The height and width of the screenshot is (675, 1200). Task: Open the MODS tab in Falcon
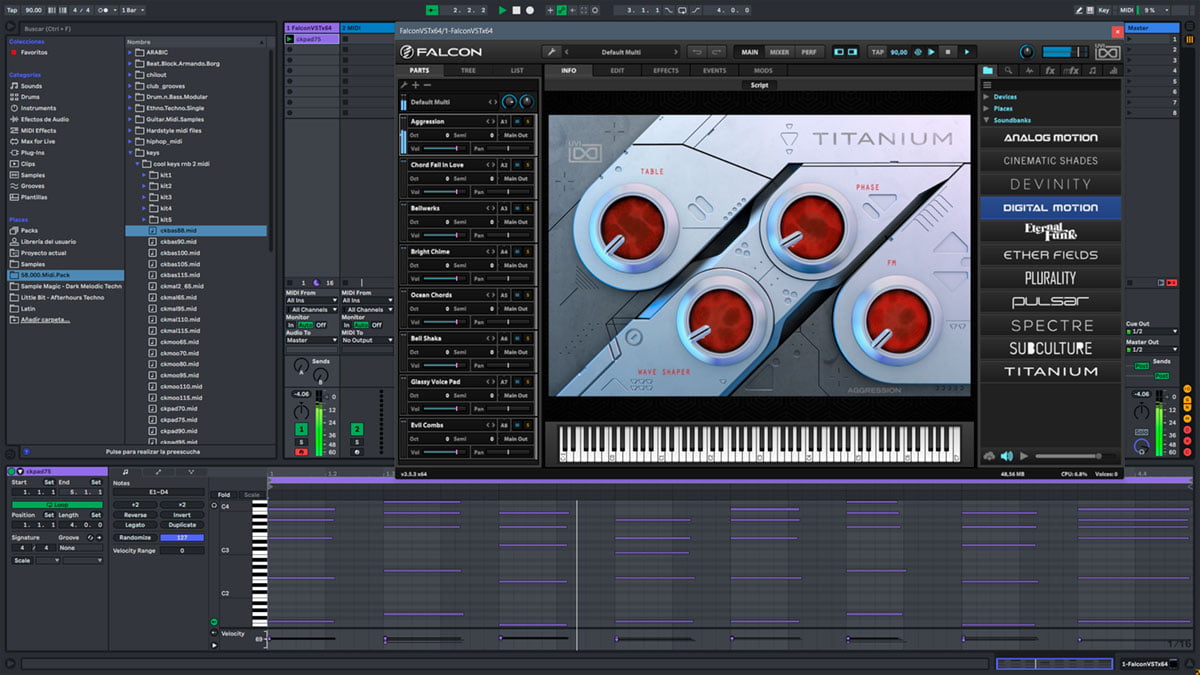click(x=763, y=71)
